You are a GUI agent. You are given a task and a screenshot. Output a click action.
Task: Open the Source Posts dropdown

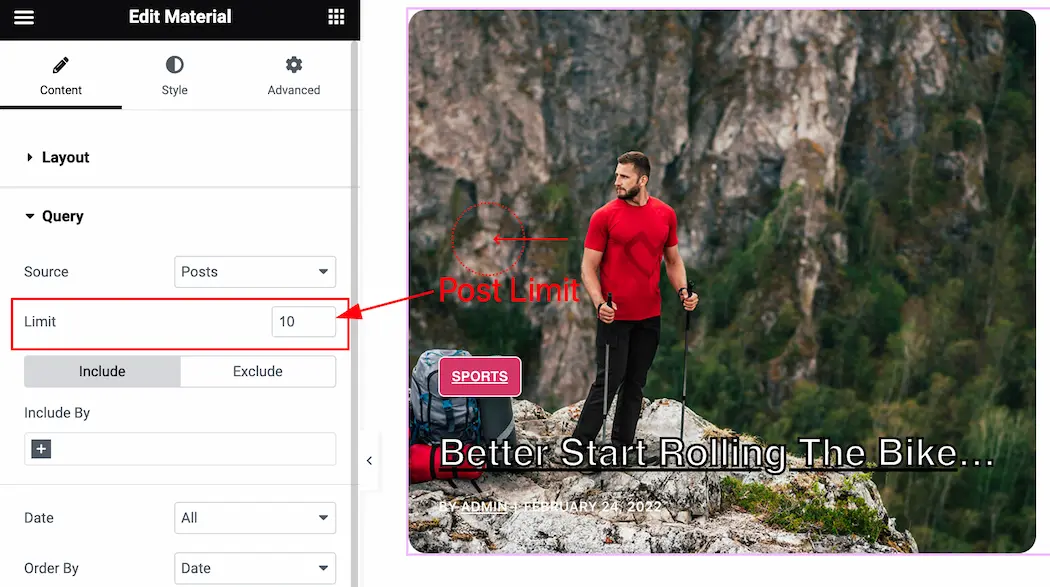(x=254, y=272)
